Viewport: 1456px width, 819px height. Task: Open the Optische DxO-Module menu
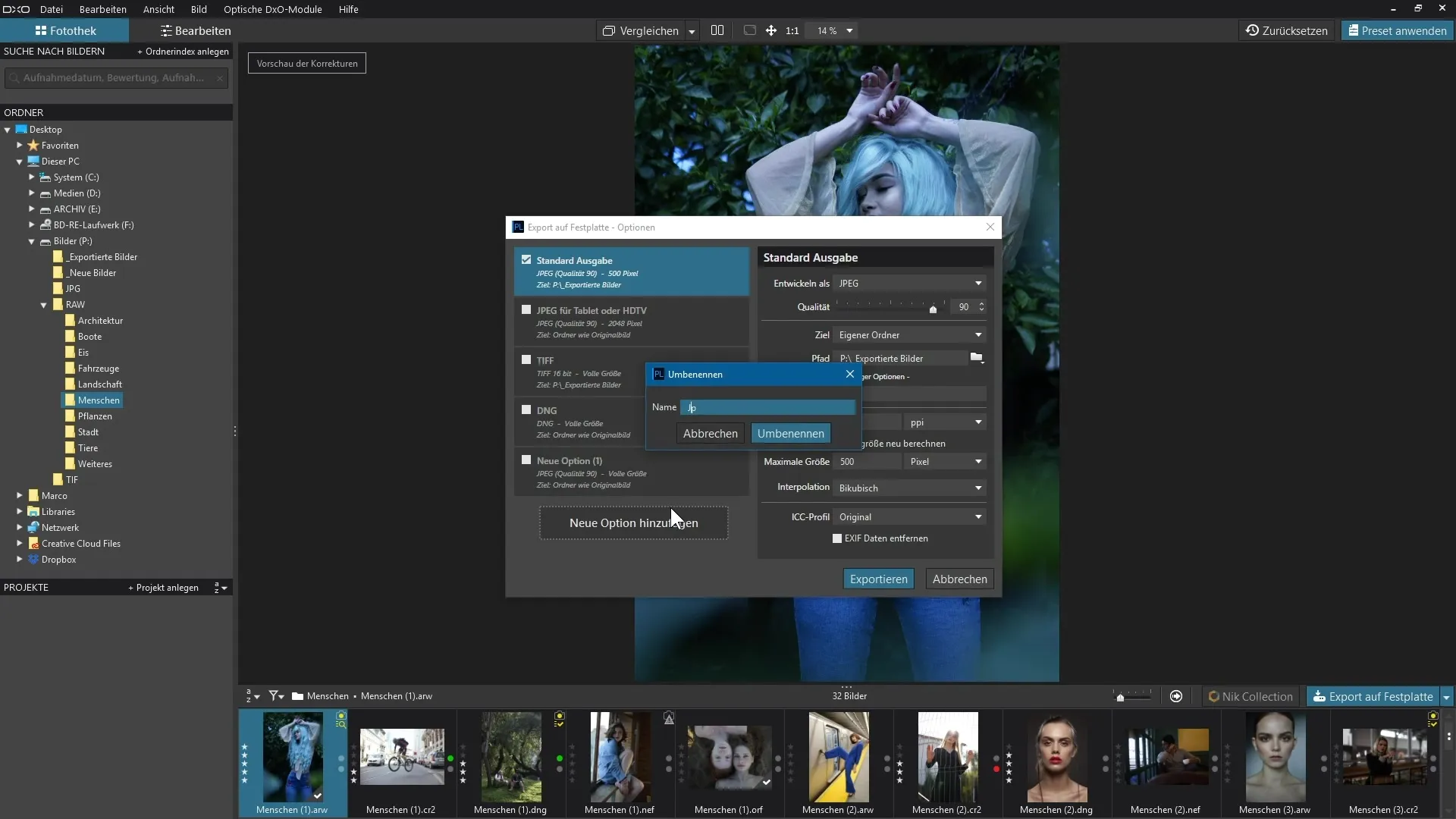[x=272, y=9]
